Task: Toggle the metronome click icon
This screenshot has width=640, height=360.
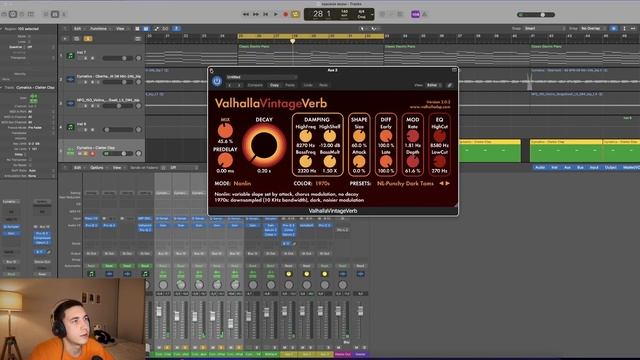Action: (x=424, y=14)
